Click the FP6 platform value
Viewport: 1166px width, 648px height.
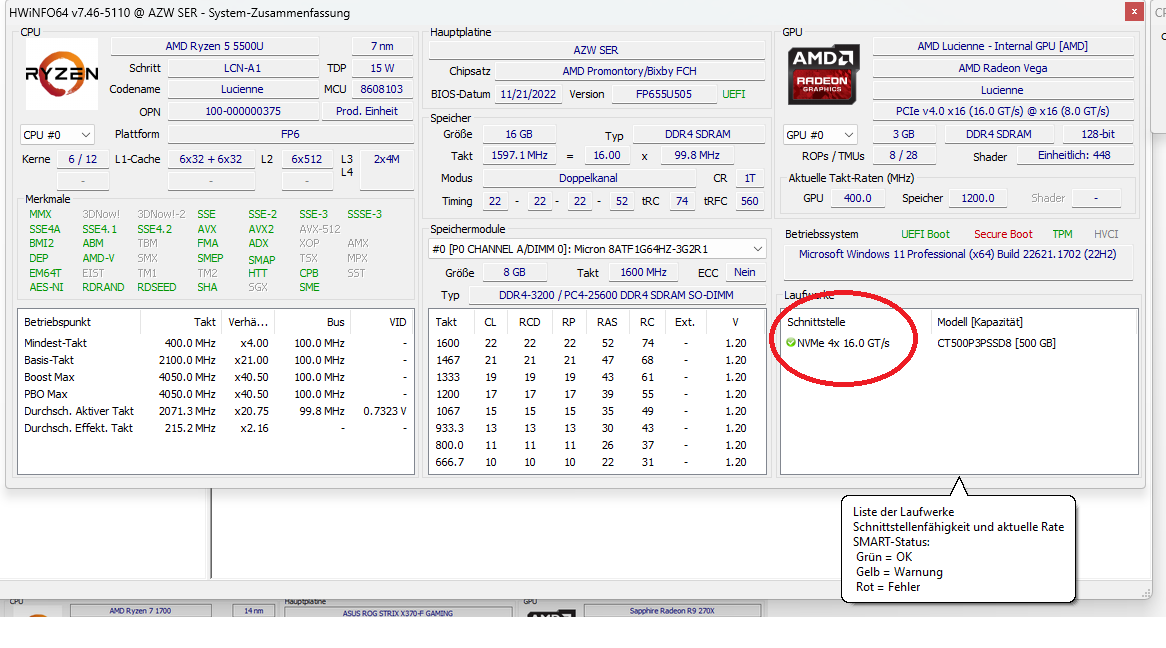point(290,134)
